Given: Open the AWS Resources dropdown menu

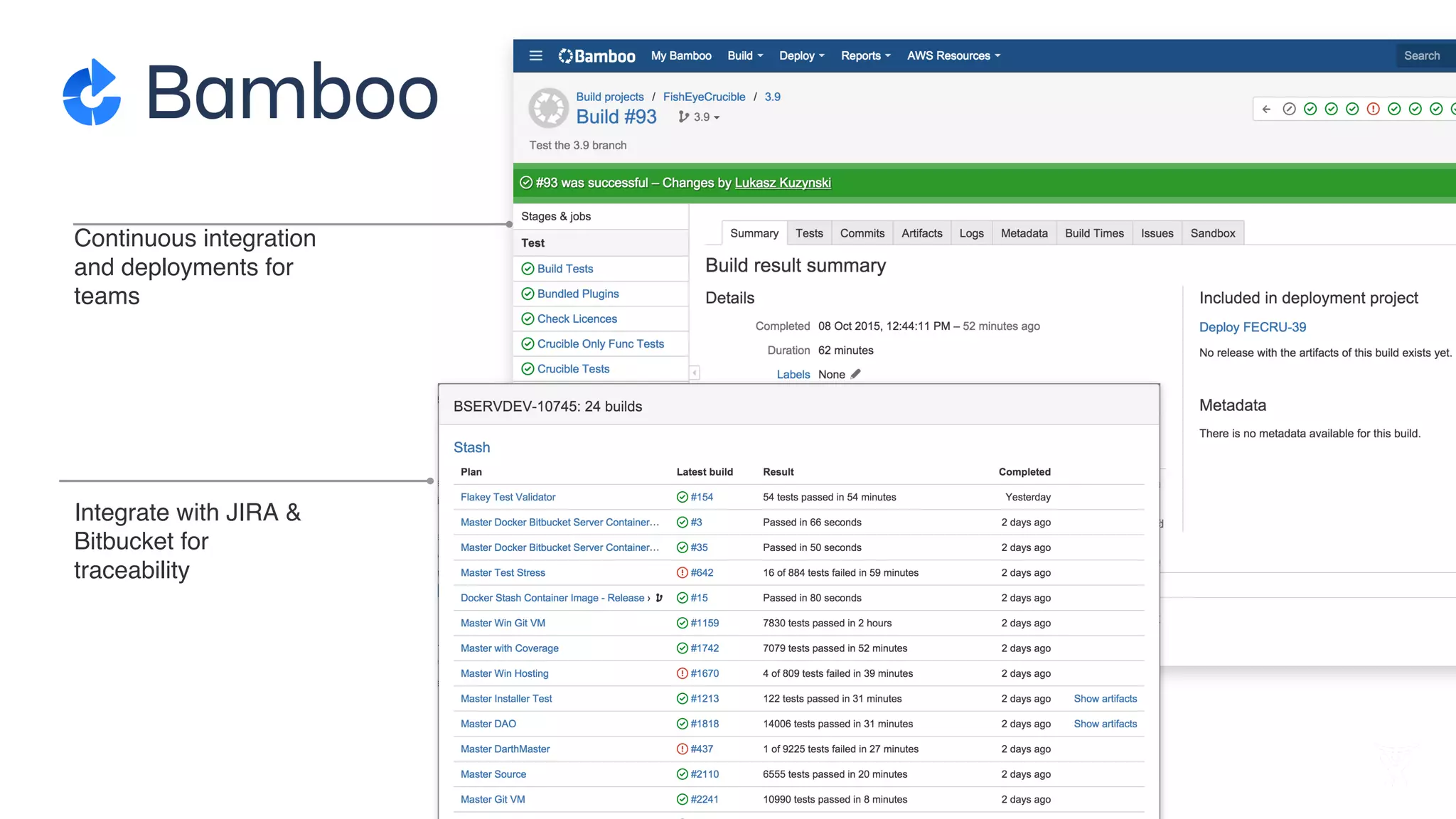Looking at the screenshot, I should (x=953, y=55).
